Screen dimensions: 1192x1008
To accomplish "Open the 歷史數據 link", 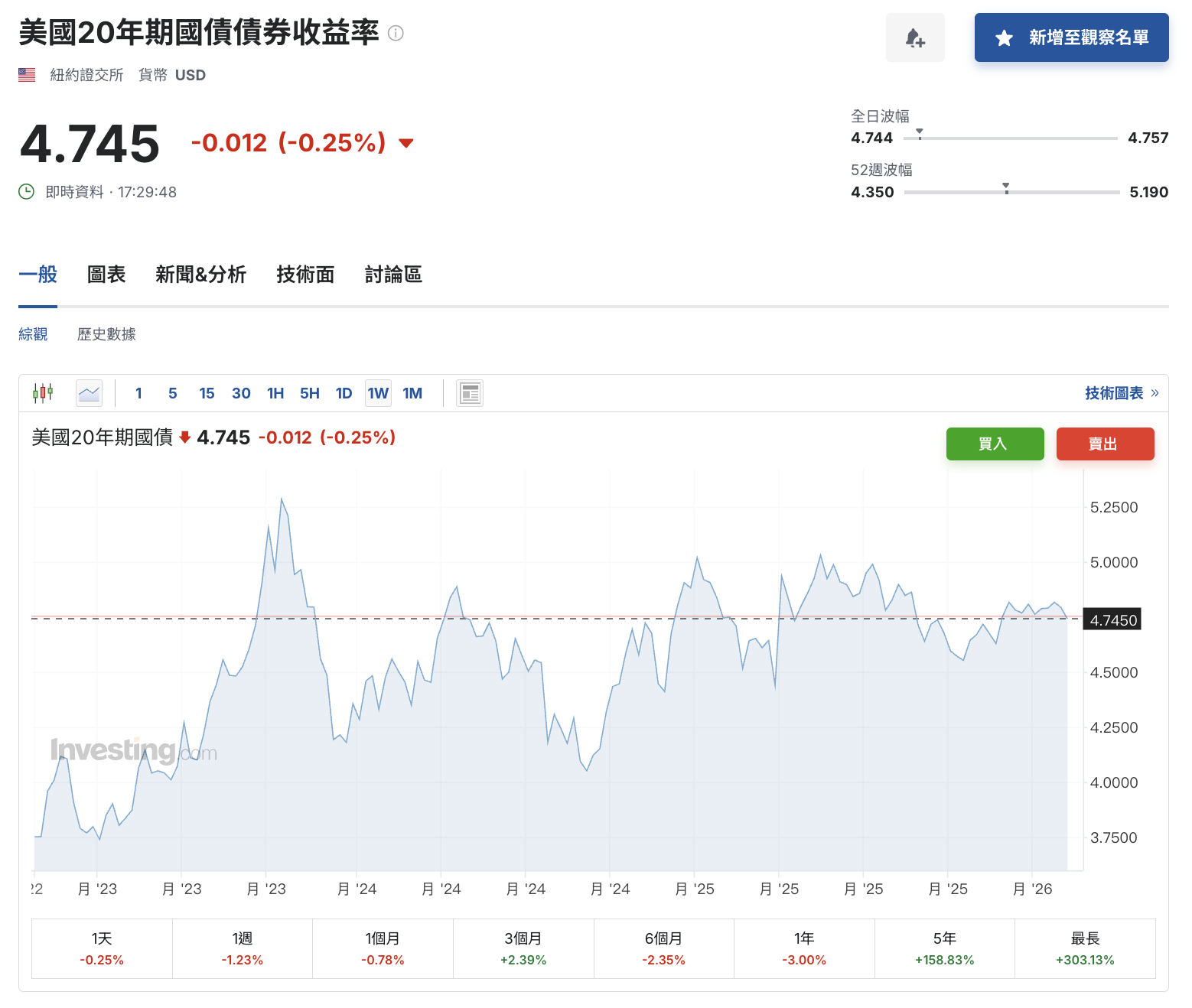I will click(x=106, y=333).
